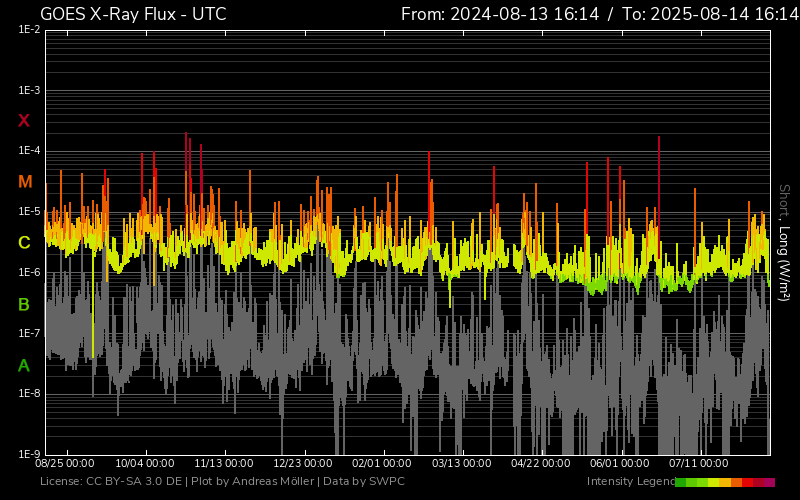800x500 pixels.
Task: Click the 07/11 00:00 time axis label
Action: pos(698,464)
